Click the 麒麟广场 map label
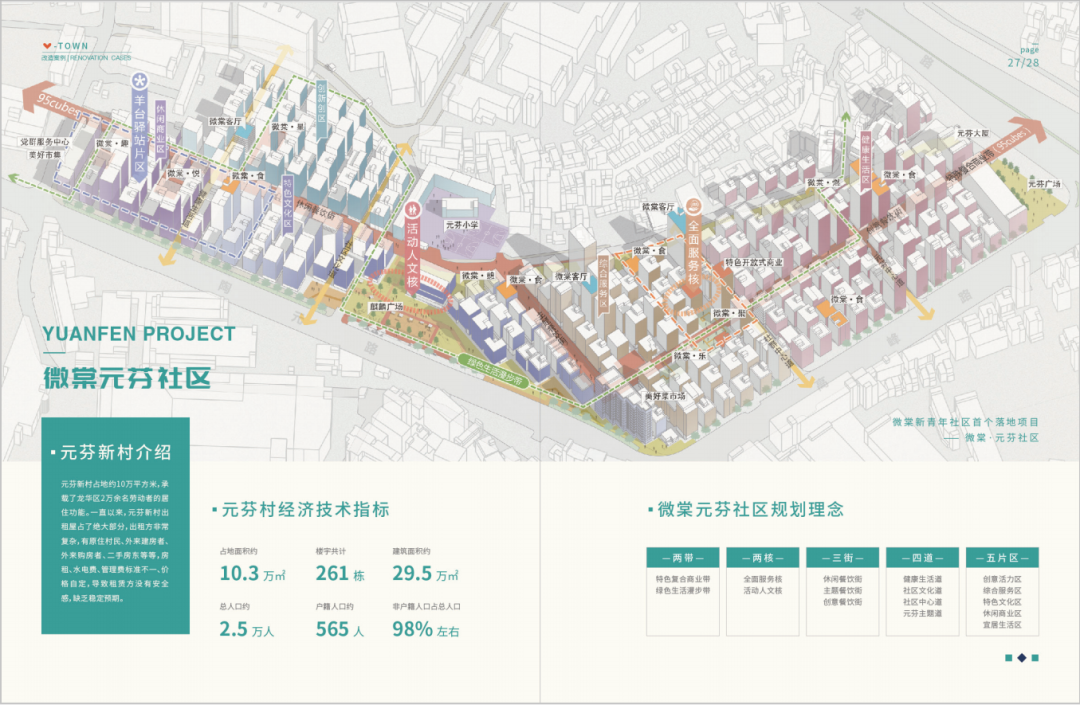The image size is (1080, 705). pyautogui.click(x=386, y=307)
